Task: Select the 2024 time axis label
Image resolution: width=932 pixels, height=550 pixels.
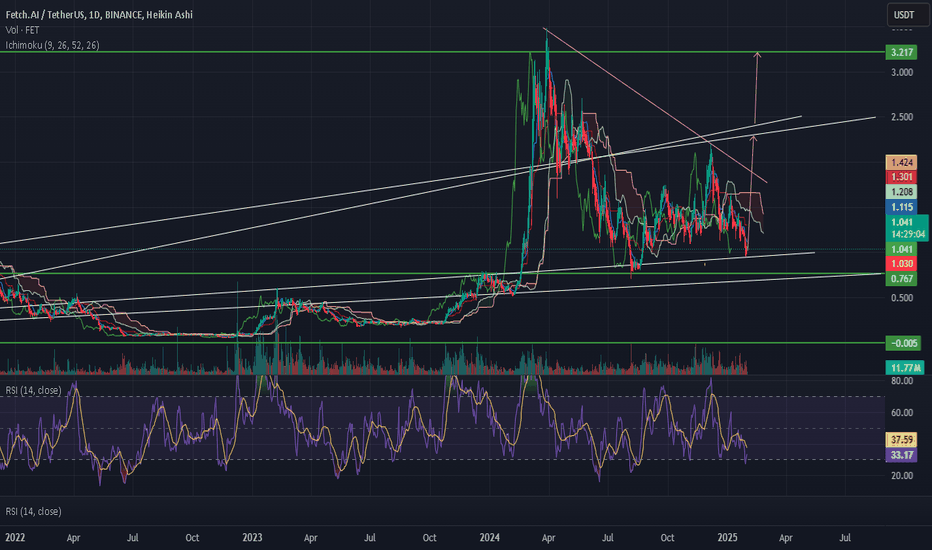Action: [x=489, y=538]
